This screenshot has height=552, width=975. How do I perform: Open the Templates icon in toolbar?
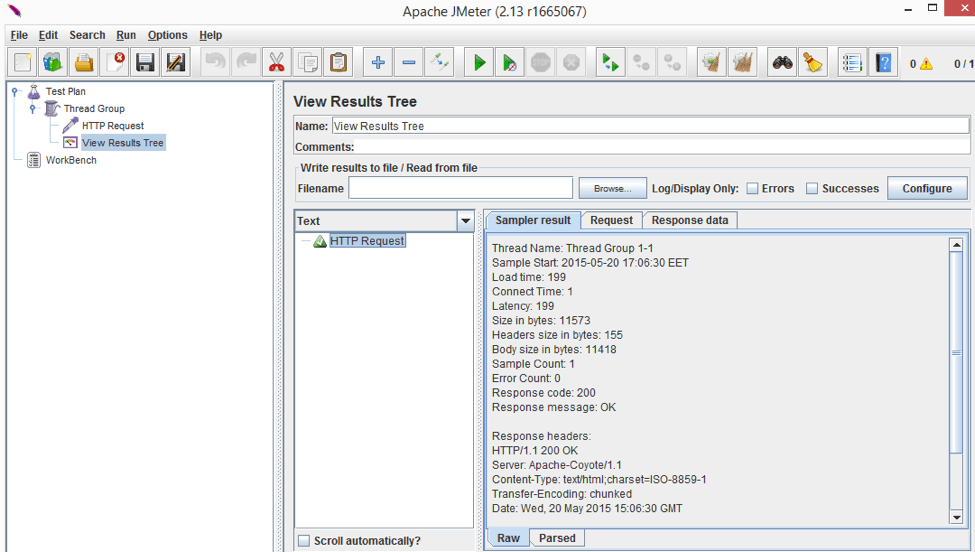(x=53, y=62)
